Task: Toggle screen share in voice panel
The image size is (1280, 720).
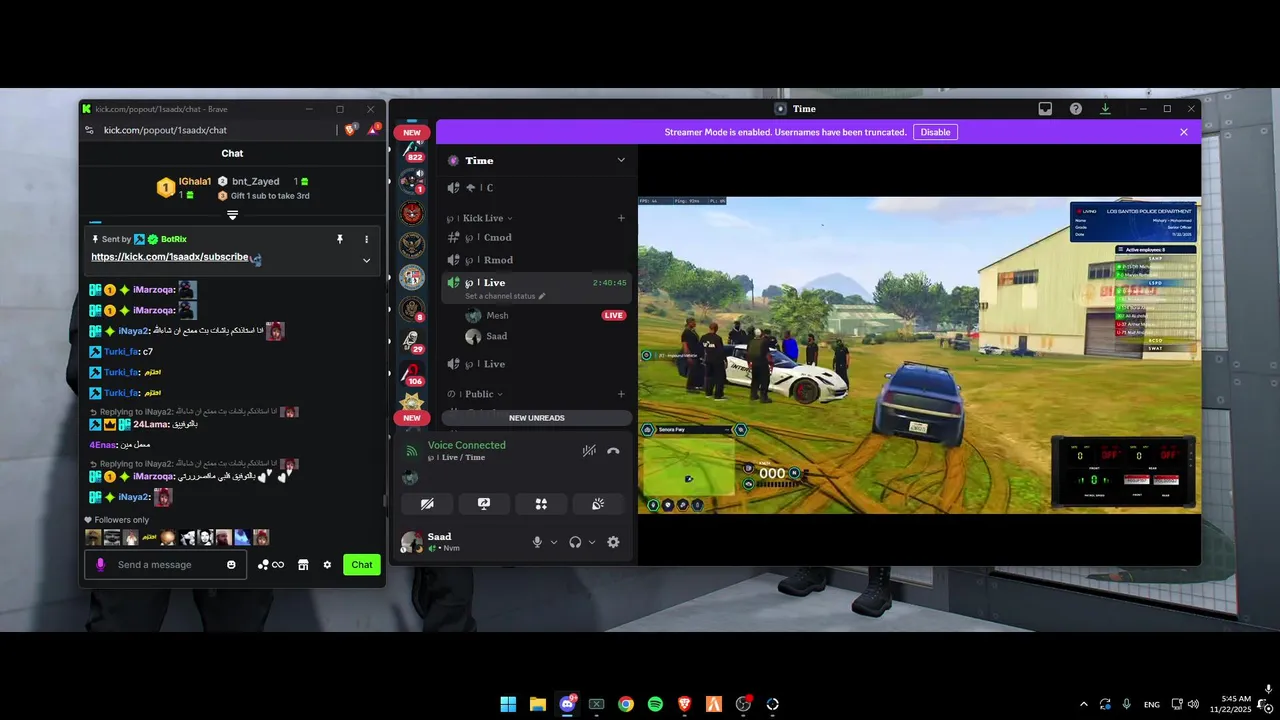Action: pos(484,504)
